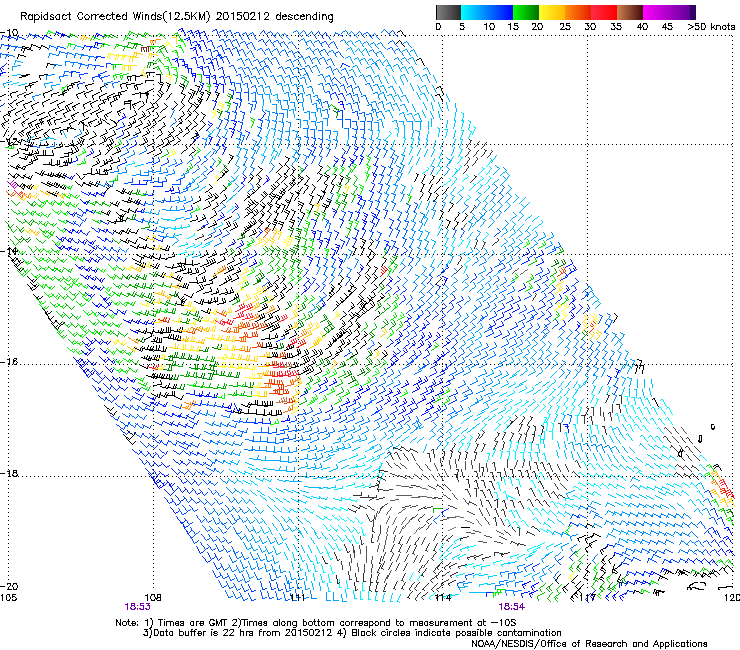Click the legend label '20'

pyautogui.click(x=537, y=27)
